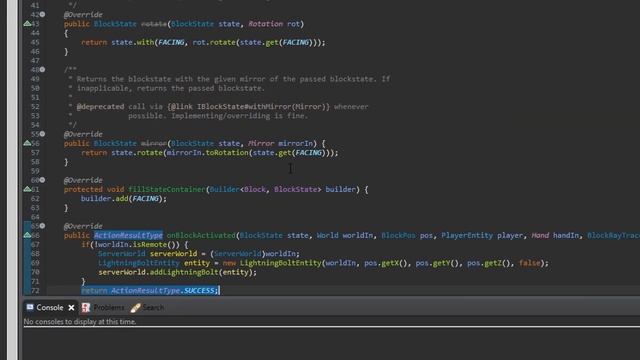
Task: Collapse the Javadoc comment fold at line 48
Action: coord(42,69)
